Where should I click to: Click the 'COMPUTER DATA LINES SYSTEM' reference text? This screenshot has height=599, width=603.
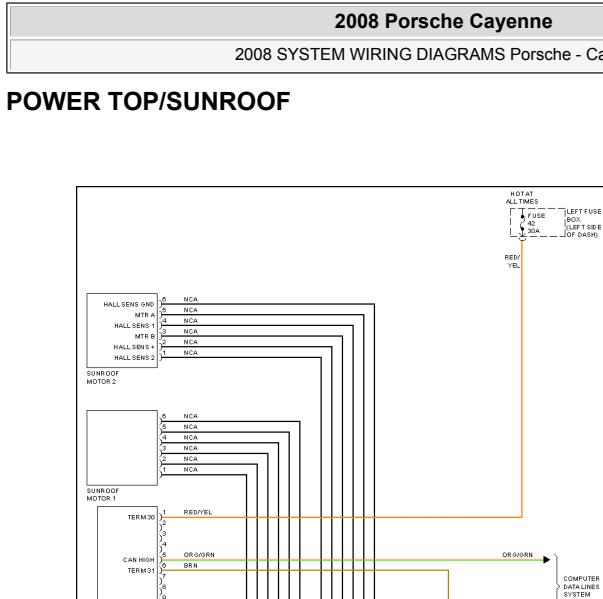point(581,586)
